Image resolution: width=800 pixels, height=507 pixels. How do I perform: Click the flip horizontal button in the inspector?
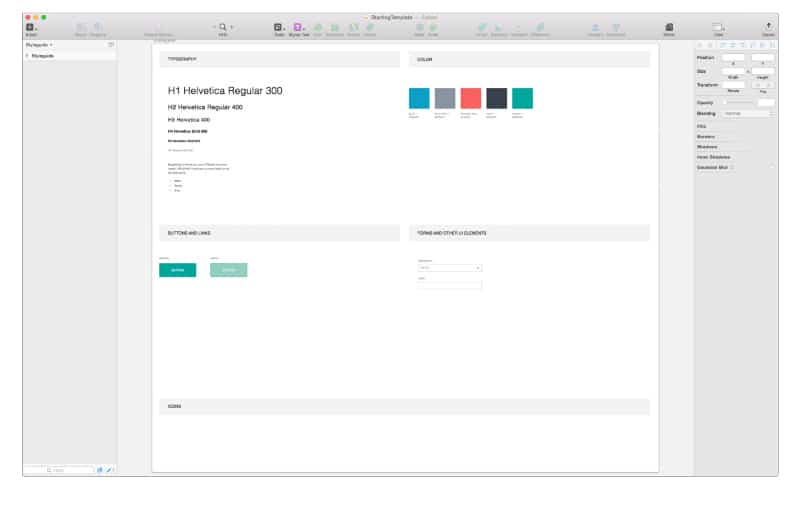pyautogui.click(x=758, y=85)
